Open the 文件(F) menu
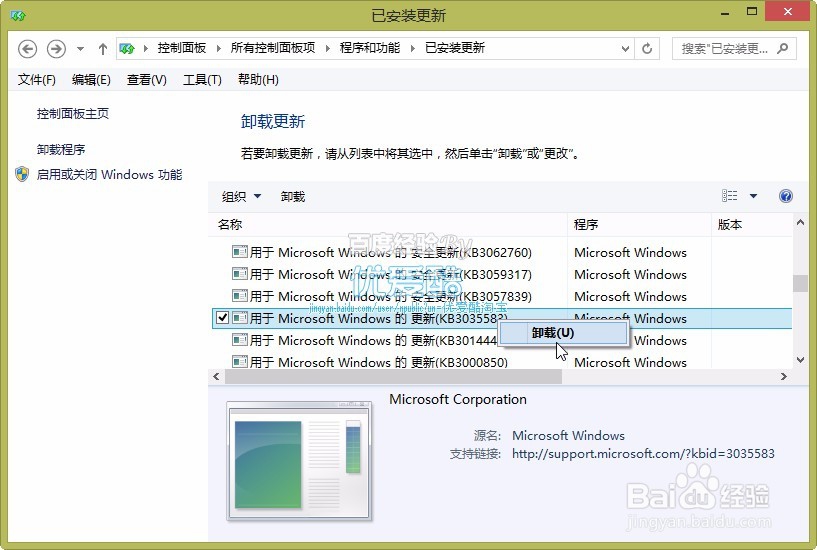This screenshot has width=817, height=550. tap(36, 80)
